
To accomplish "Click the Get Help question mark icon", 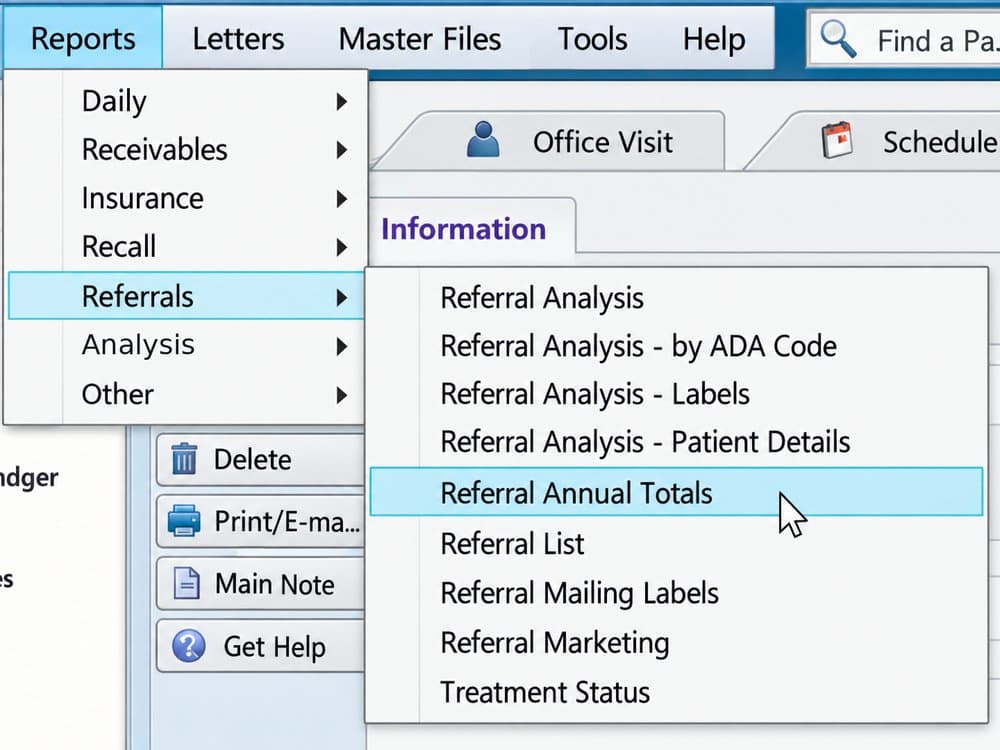I will tap(189, 645).
